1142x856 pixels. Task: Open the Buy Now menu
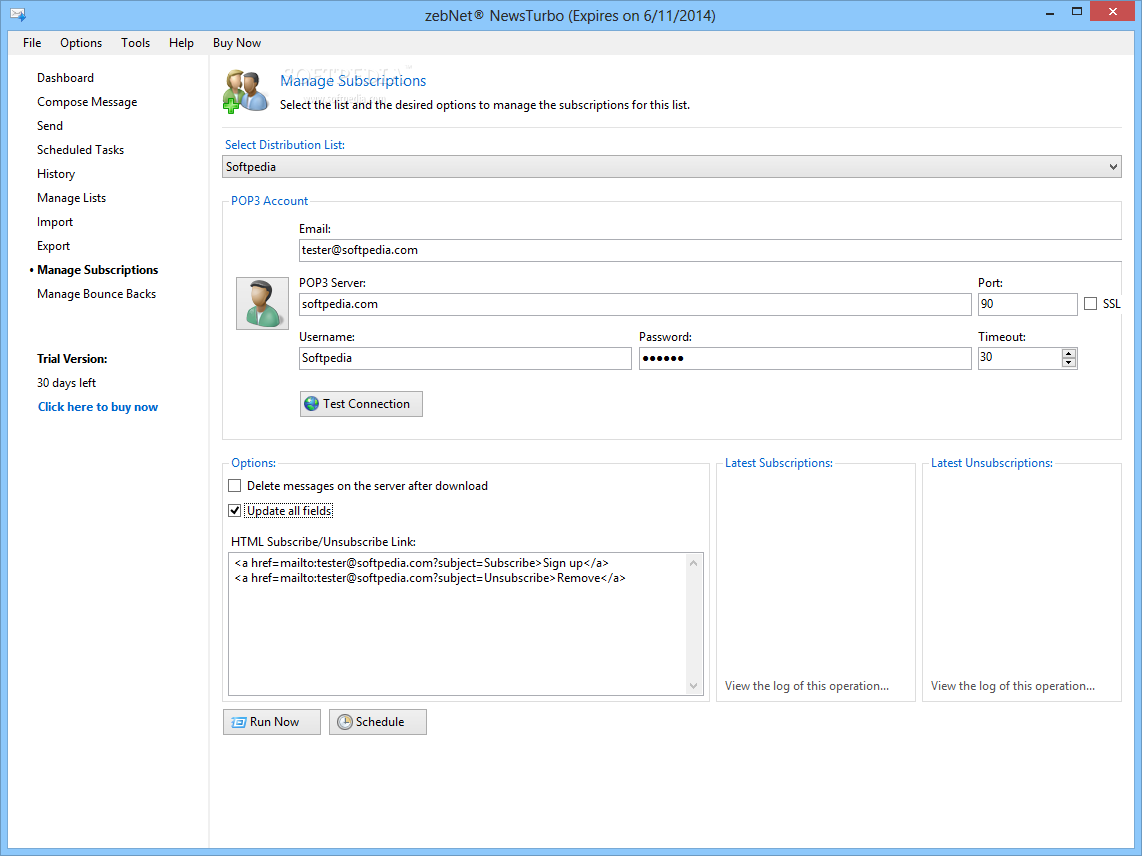(237, 43)
